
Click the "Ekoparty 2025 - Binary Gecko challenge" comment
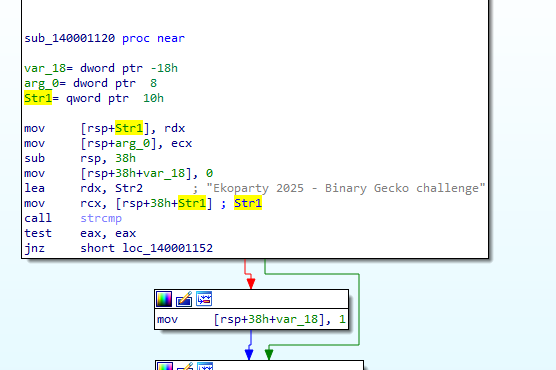click(x=346, y=188)
